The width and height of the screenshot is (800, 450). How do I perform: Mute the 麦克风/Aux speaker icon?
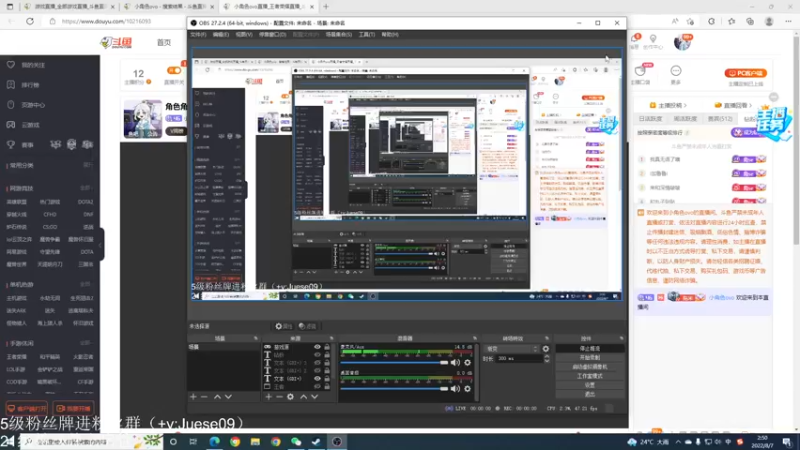455,362
